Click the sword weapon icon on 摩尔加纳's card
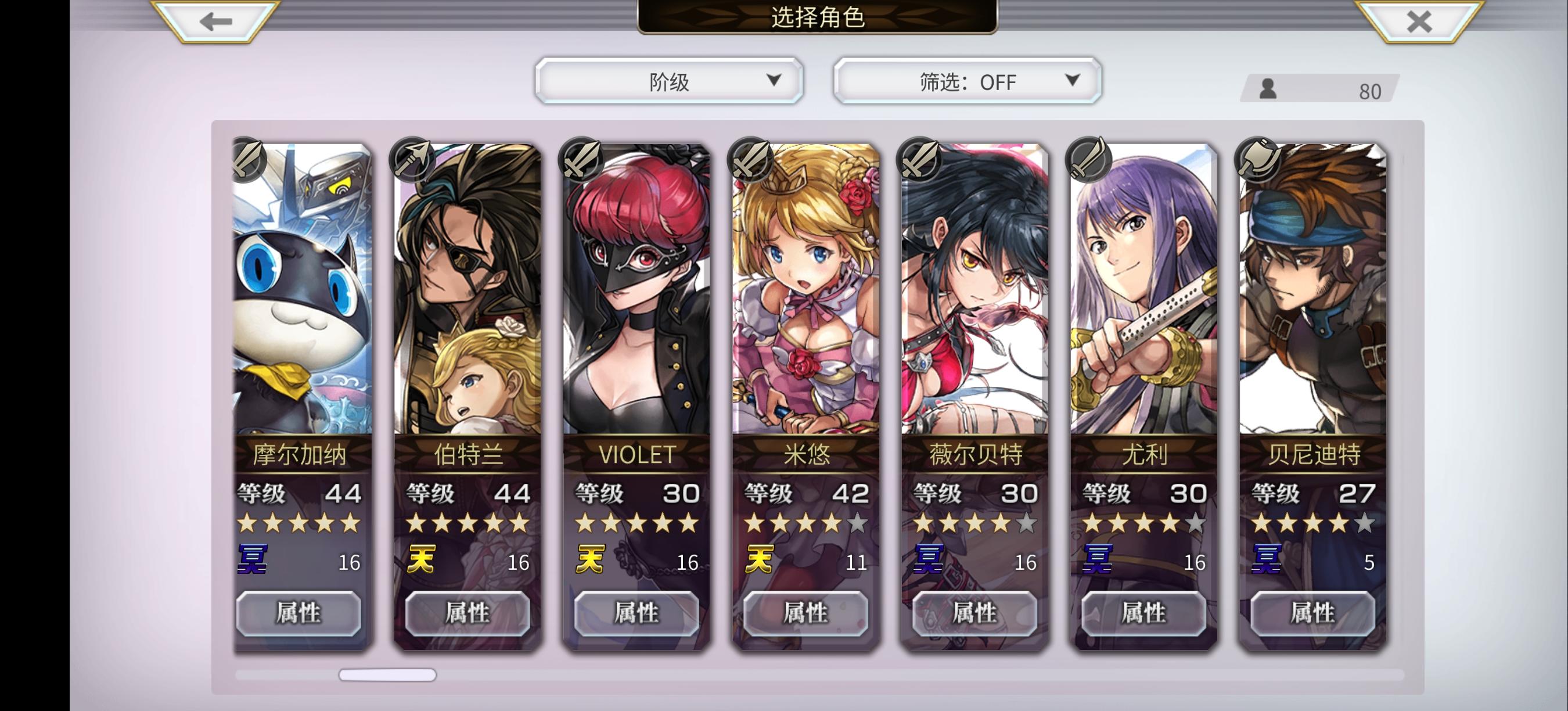Viewport: 1568px width, 711px height. tap(246, 159)
